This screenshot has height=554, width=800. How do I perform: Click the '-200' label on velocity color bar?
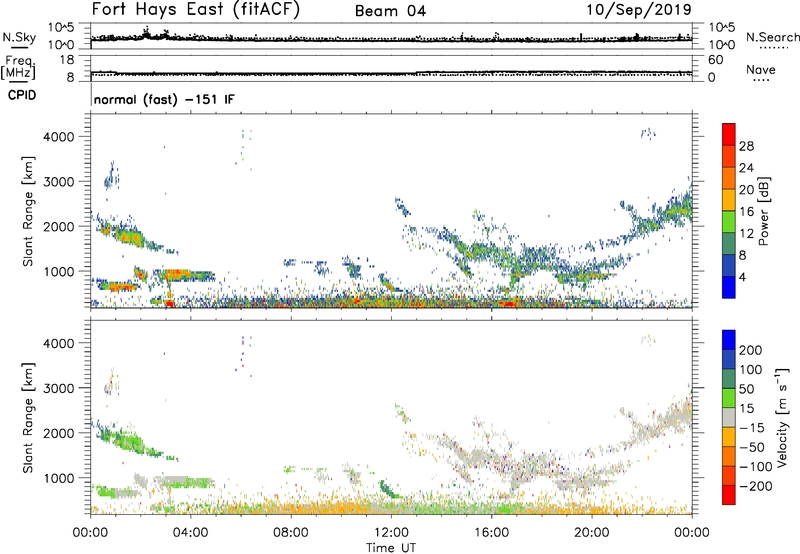pyautogui.click(x=756, y=486)
